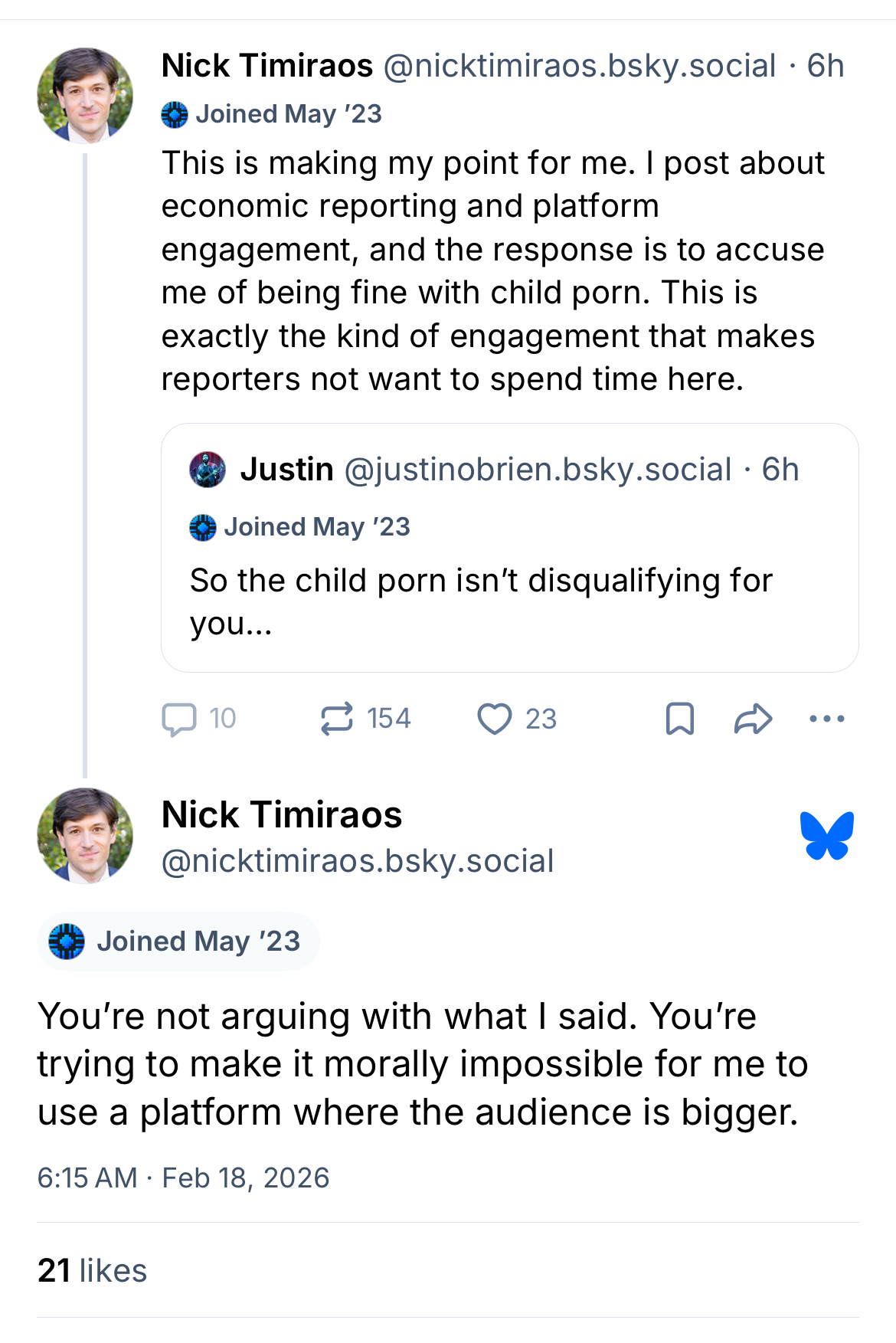Click the badge icon under top author name
896x1343 pixels.
pos(175,115)
